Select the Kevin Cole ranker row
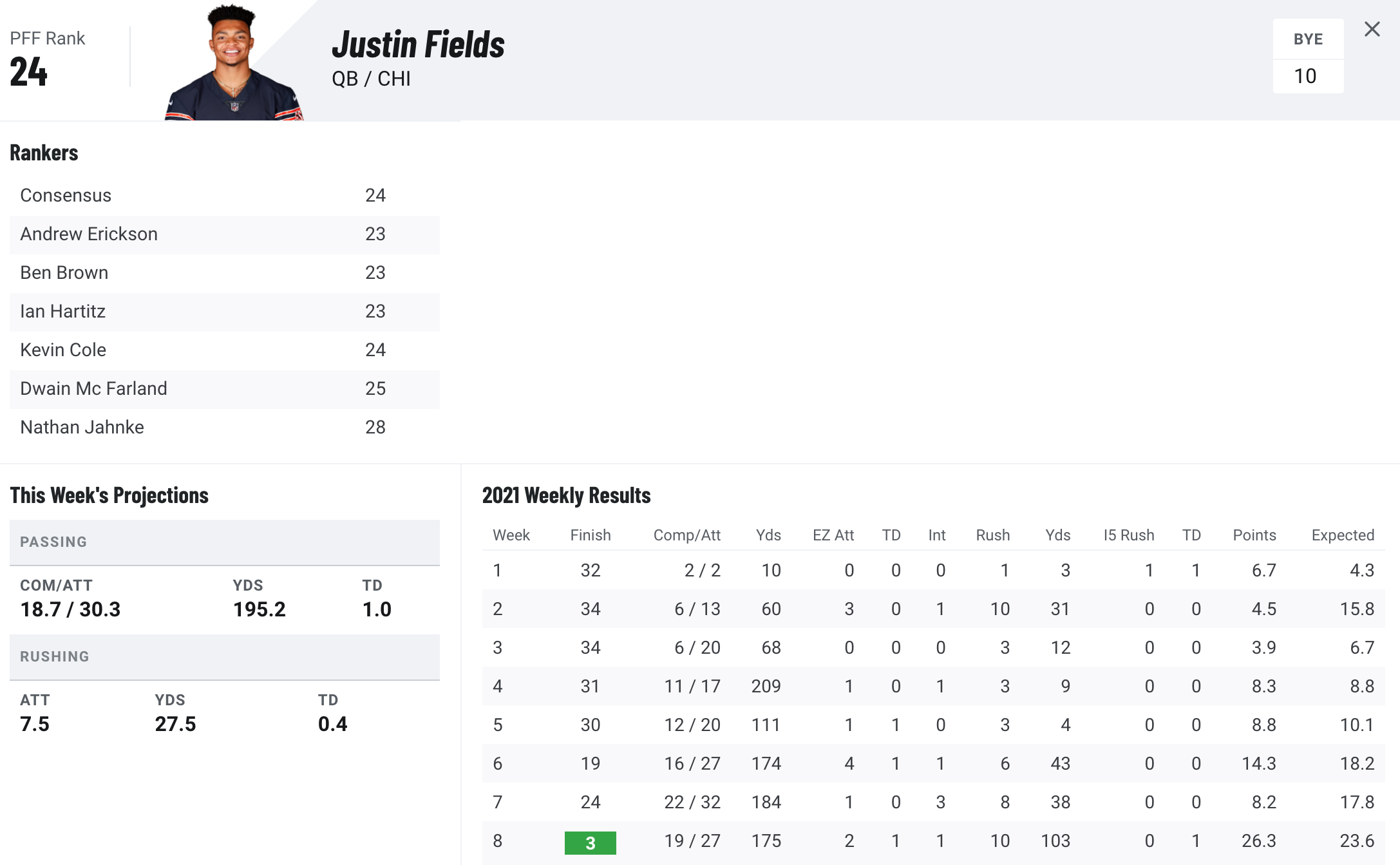This screenshot has height=865, width=1400. pos(225,350)
